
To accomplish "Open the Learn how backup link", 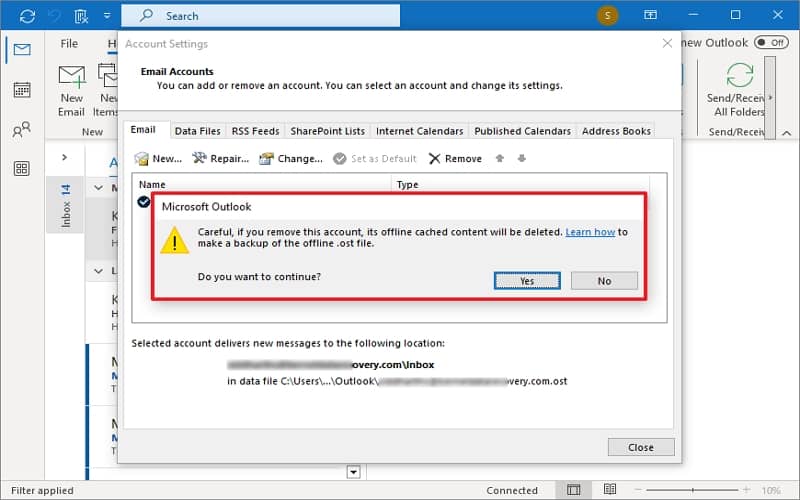I will [590, 232].
